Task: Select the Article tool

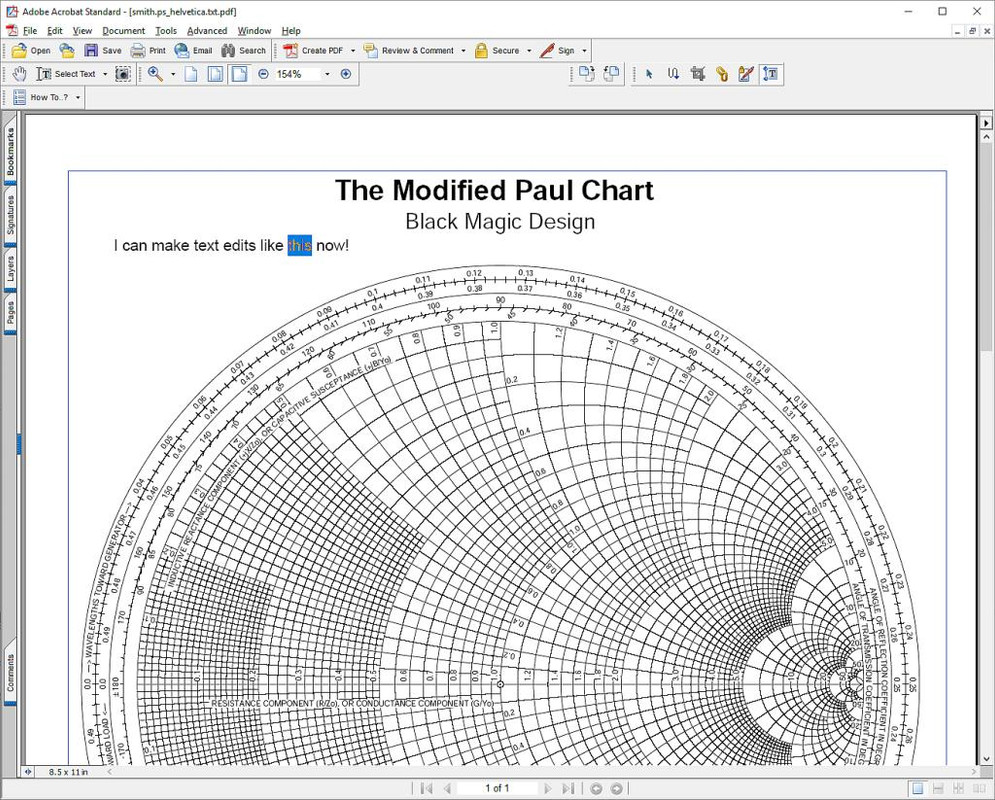Action: pos(673,74)
